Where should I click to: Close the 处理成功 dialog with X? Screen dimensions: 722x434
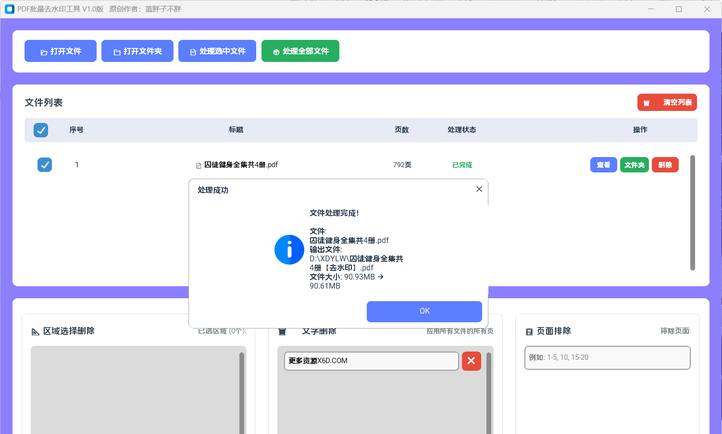pos(479,189)
